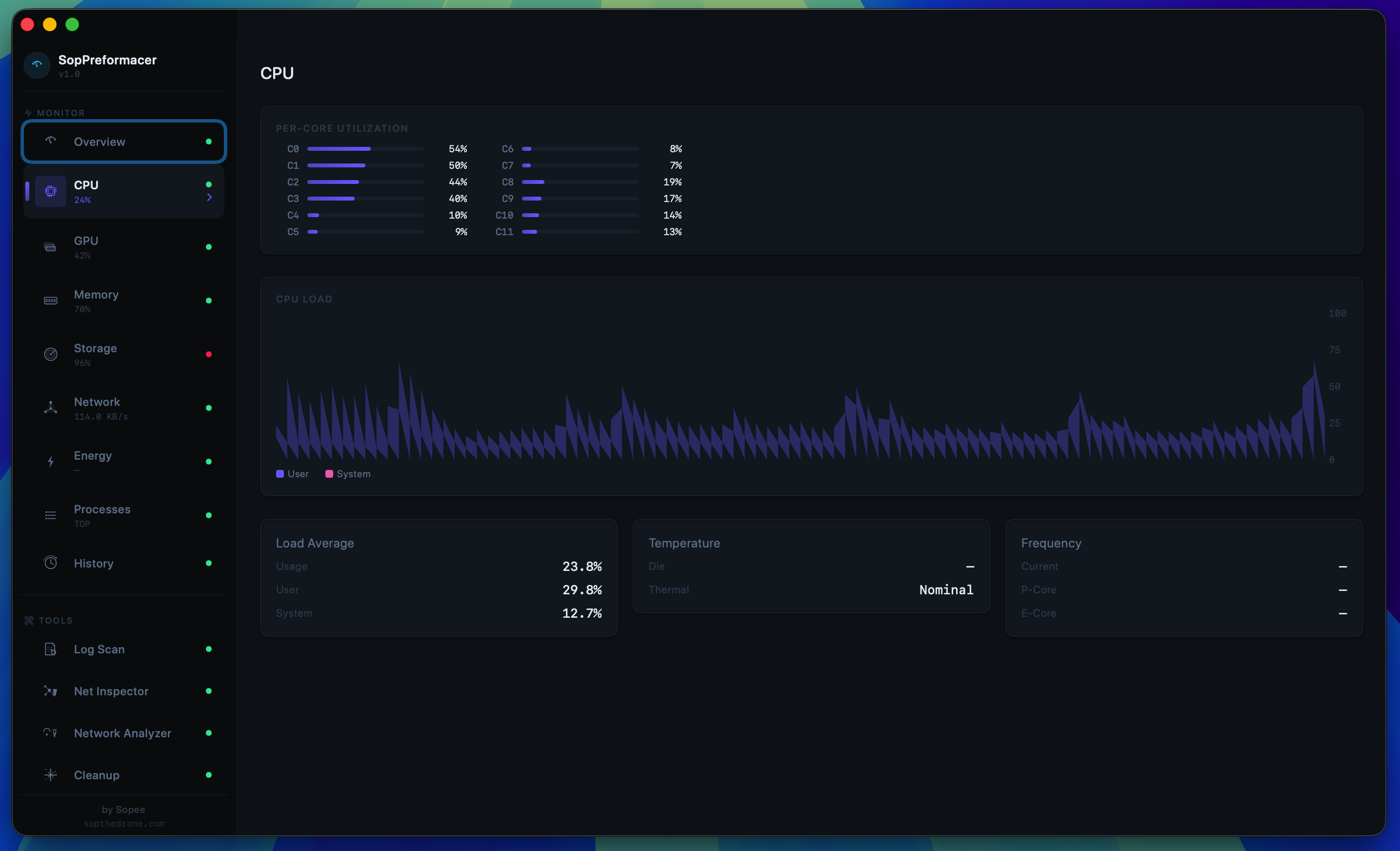Click the History clock icon
This screenshot has width=1400, height=851.
coord(50,563)
